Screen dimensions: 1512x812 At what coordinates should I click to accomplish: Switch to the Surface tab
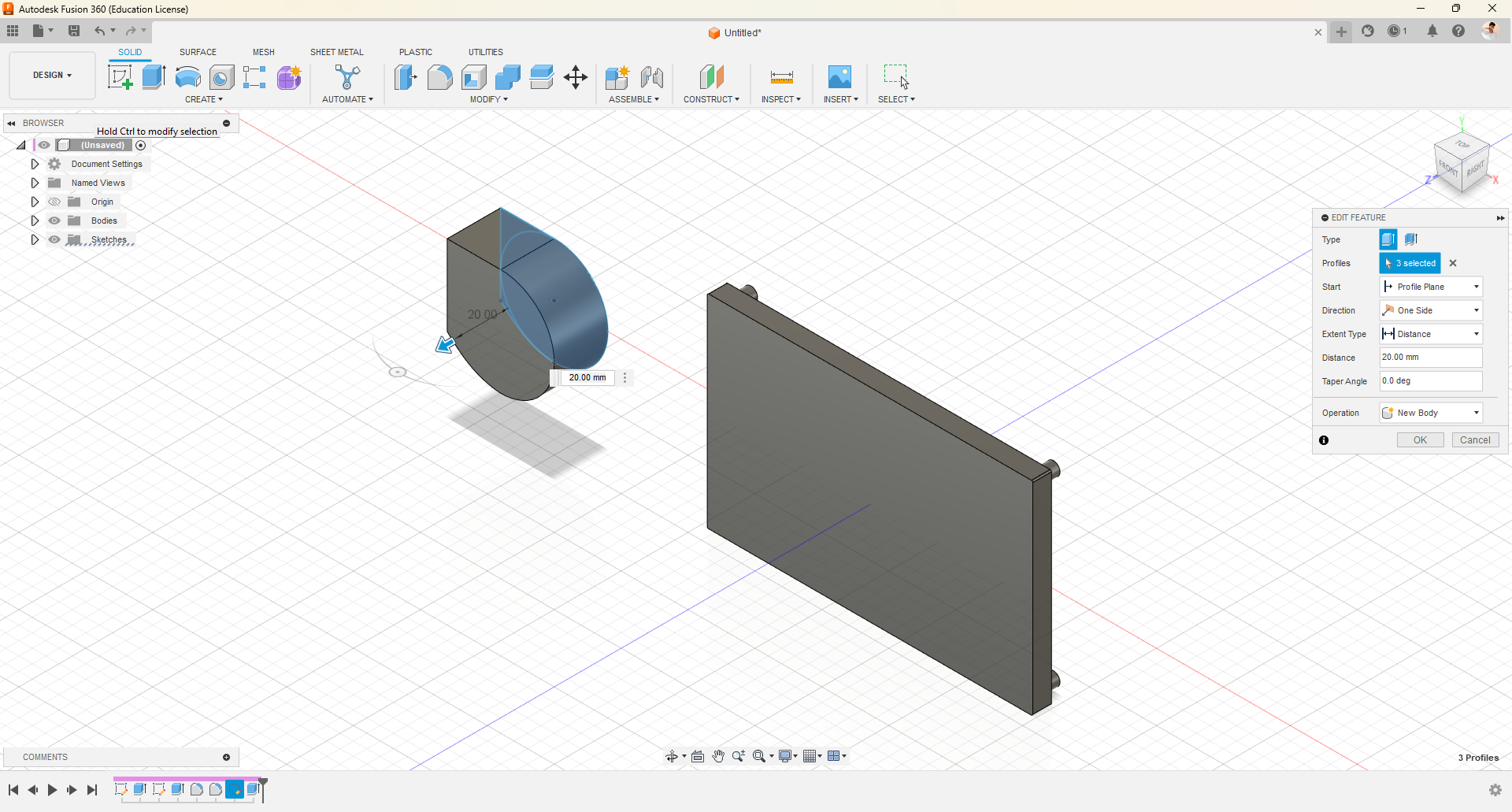pos(198,52)
